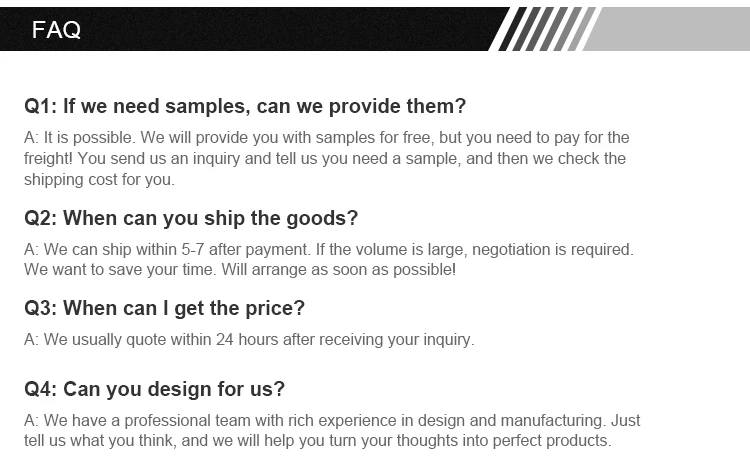The height and width of the screenshot is (471, 750).
Task: Open the Q4 question "Can you design for us?"
Action: 155,389
